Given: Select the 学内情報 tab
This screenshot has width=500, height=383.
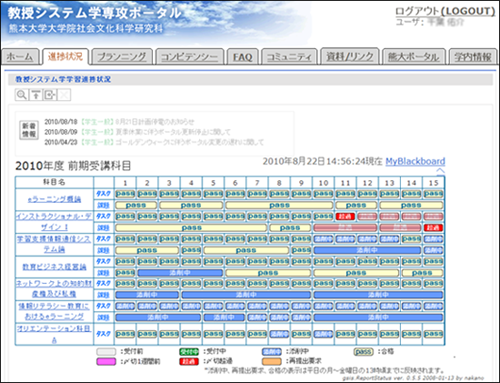Looking at the screenshot, I should point(473,57).
